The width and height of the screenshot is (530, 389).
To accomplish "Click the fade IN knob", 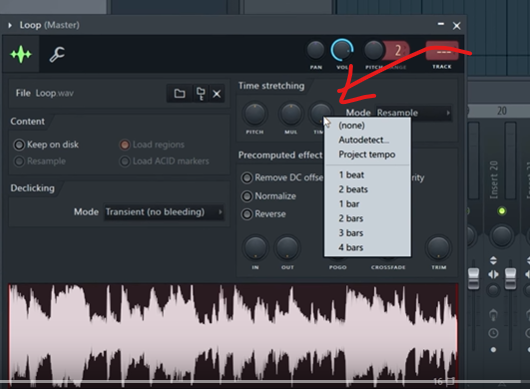I will click(255, 248).
